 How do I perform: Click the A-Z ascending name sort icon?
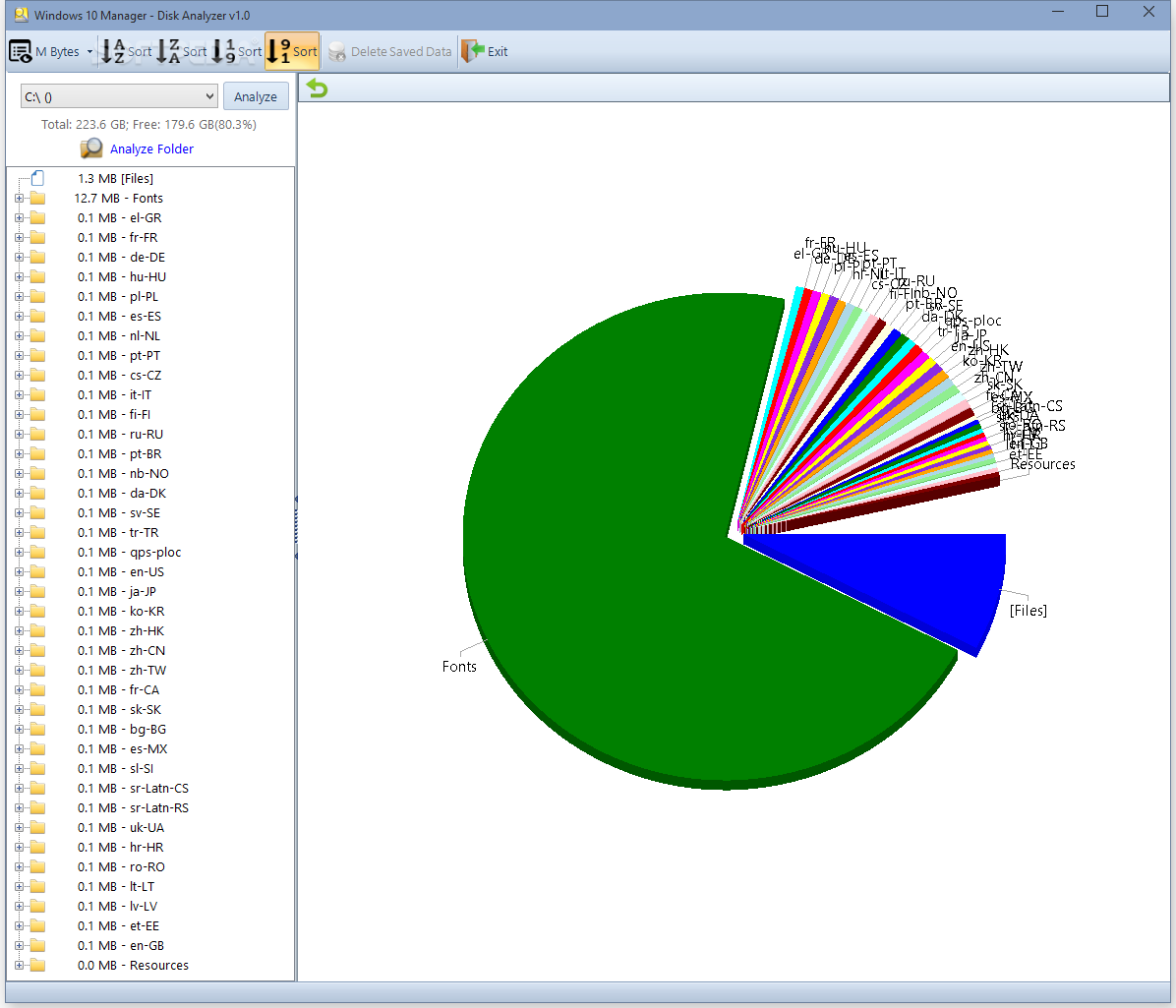tap(113, 51)
